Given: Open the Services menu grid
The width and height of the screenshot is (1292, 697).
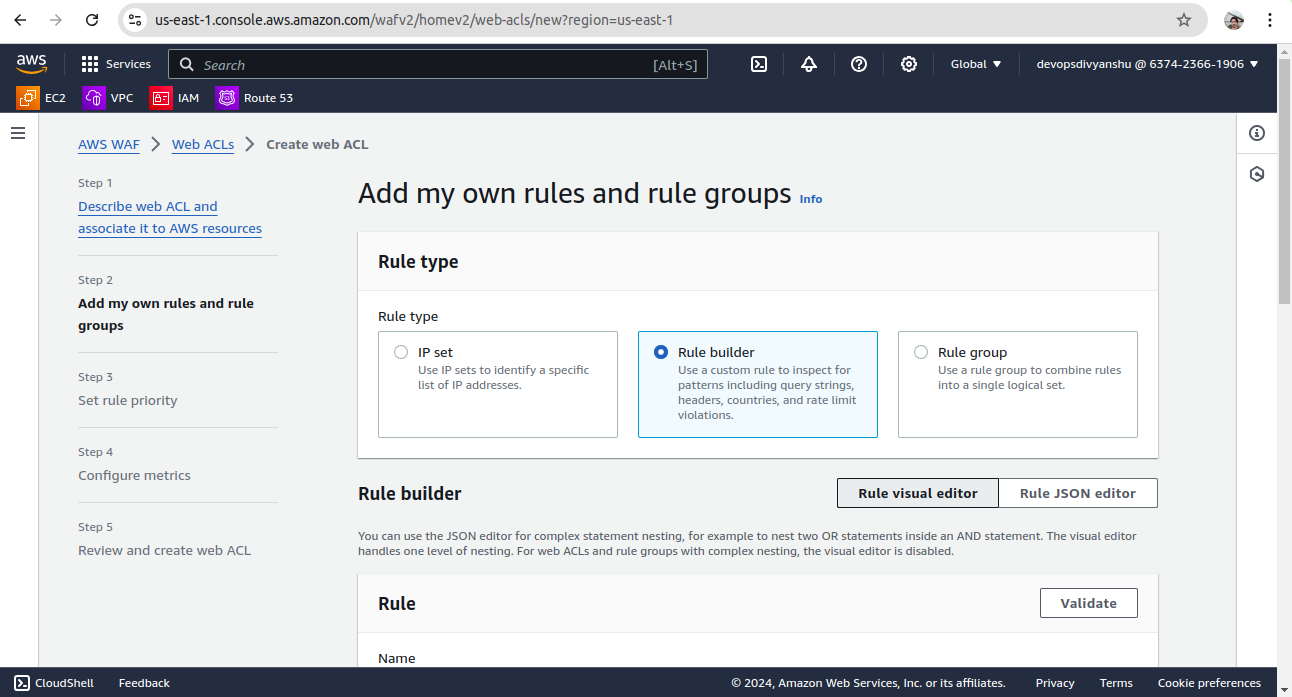Looking at the screenshot, I should coord(116,64).
